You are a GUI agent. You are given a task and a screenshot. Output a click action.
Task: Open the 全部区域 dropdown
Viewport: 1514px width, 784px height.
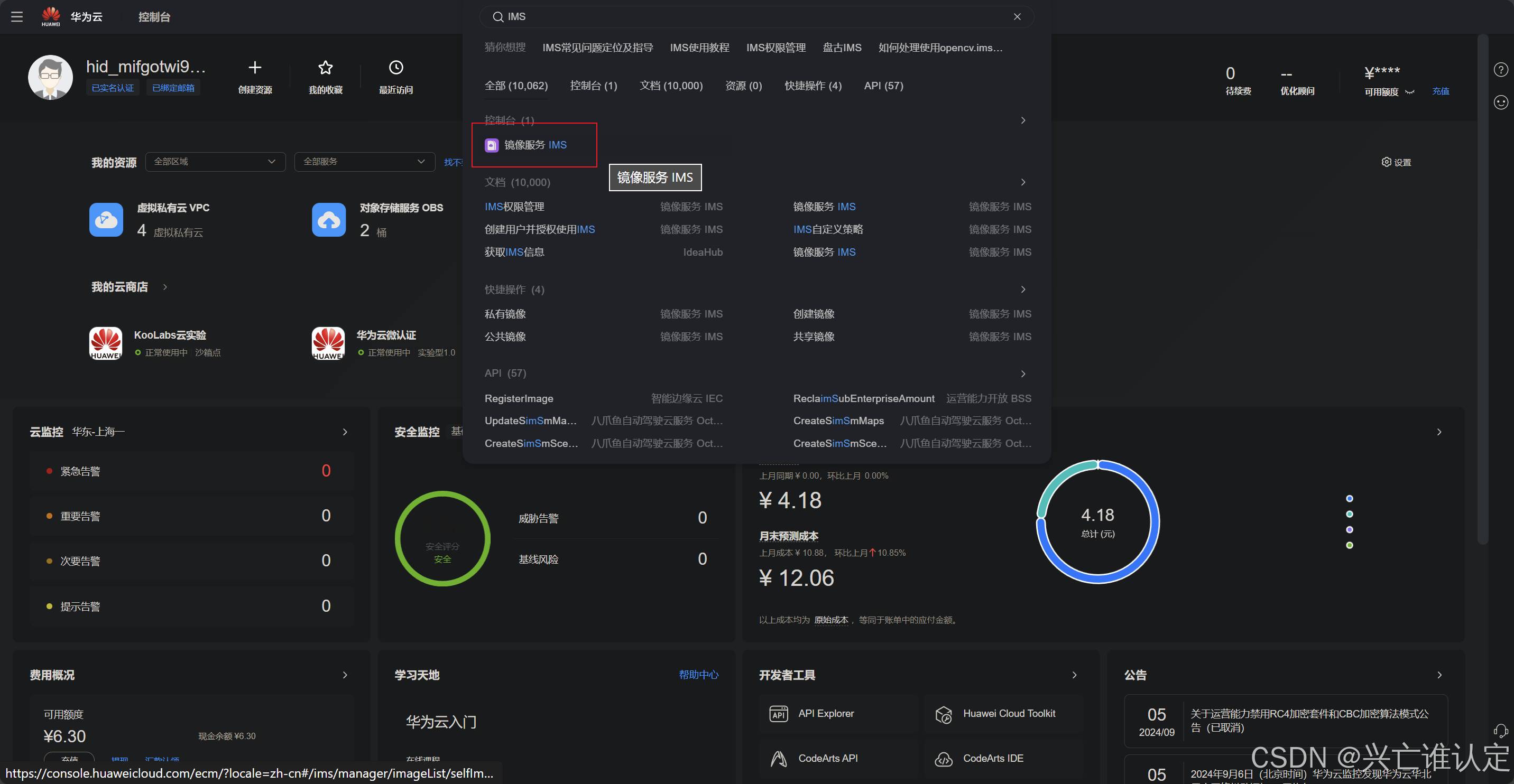pos(215,162)
